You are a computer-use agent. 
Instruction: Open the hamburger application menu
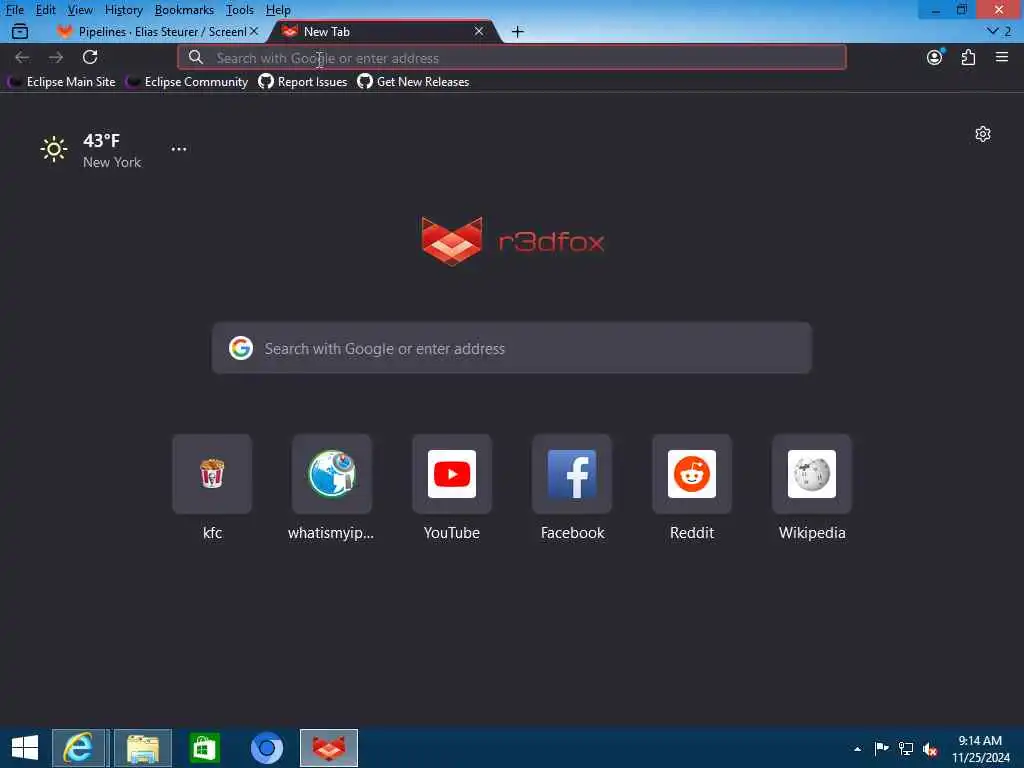point(1002,57)
